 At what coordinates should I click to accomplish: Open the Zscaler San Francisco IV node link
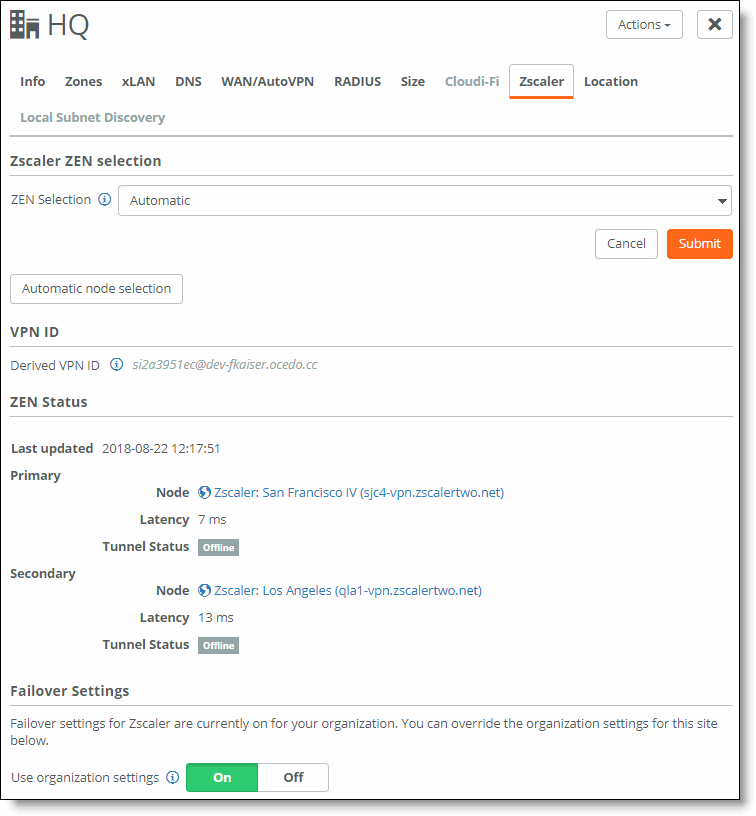[359, 492]
